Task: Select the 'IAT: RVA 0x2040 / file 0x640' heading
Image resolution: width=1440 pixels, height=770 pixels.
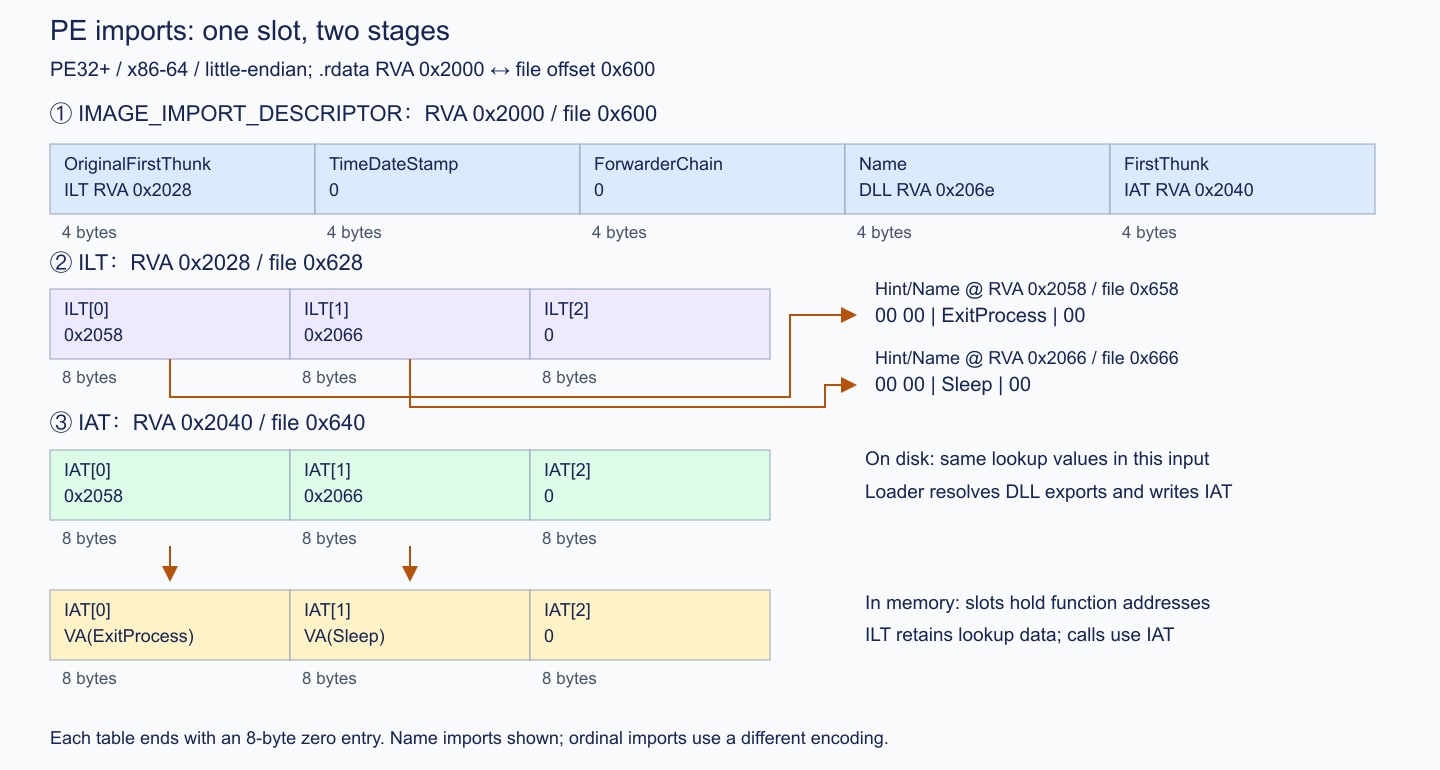Action: [x=207, y=423]
